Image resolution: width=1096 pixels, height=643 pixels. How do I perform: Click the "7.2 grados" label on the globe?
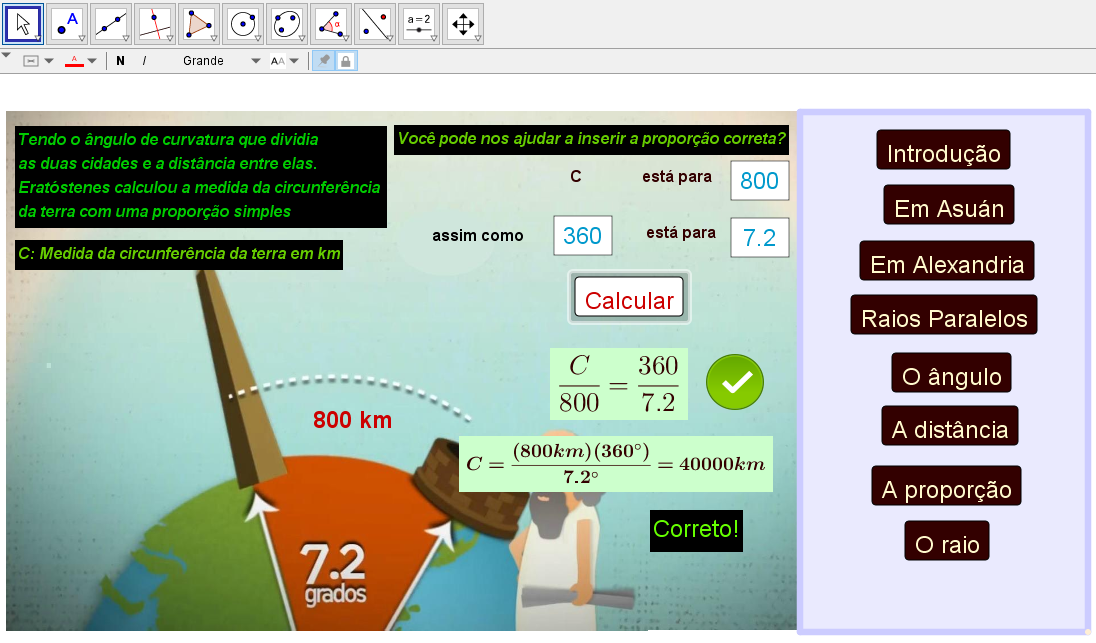(x=334, y=573)
